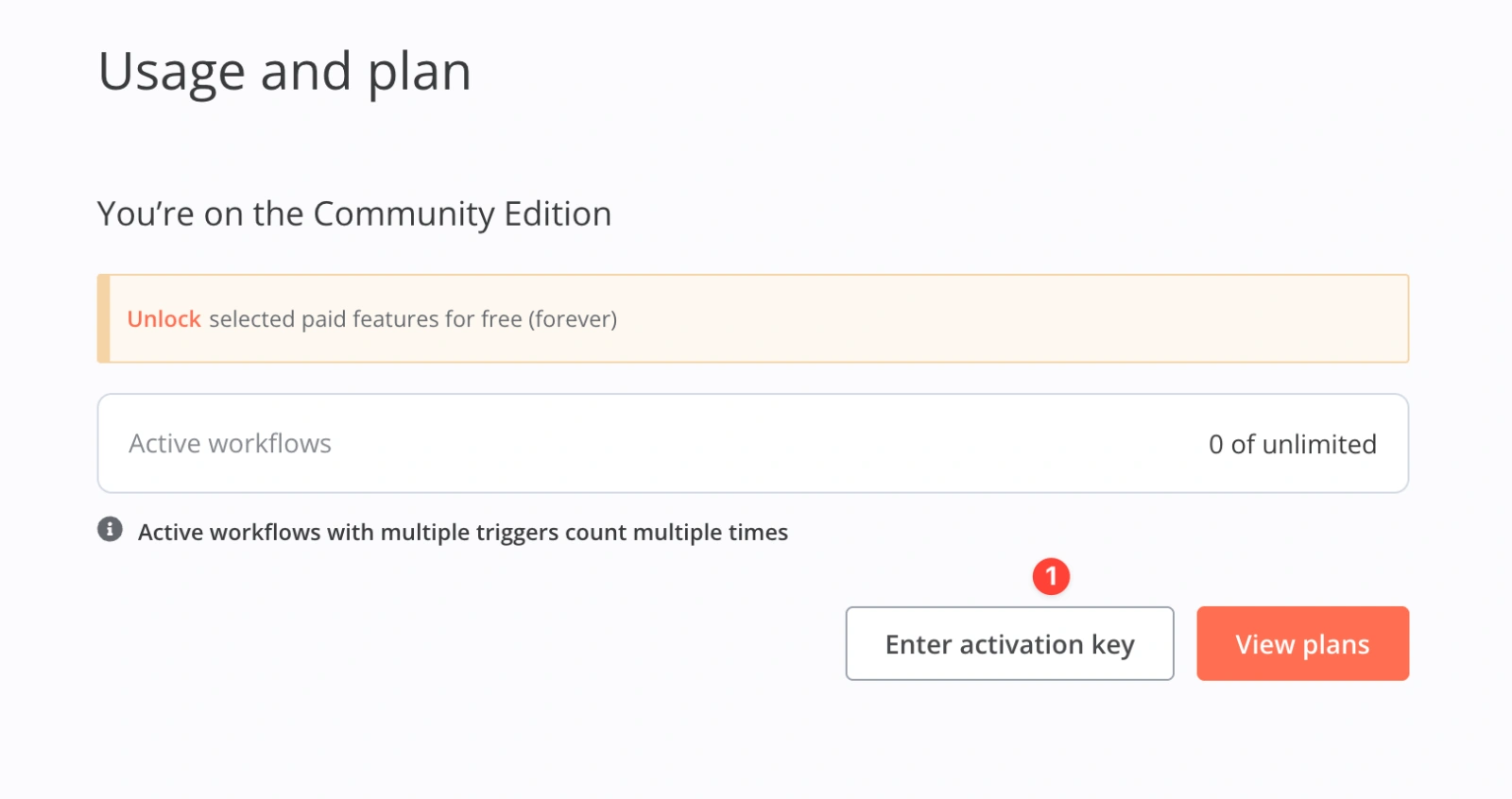Click the word "Active" in the triggers note
Screen dimensions: 1512x799
[x=171, y=533]
